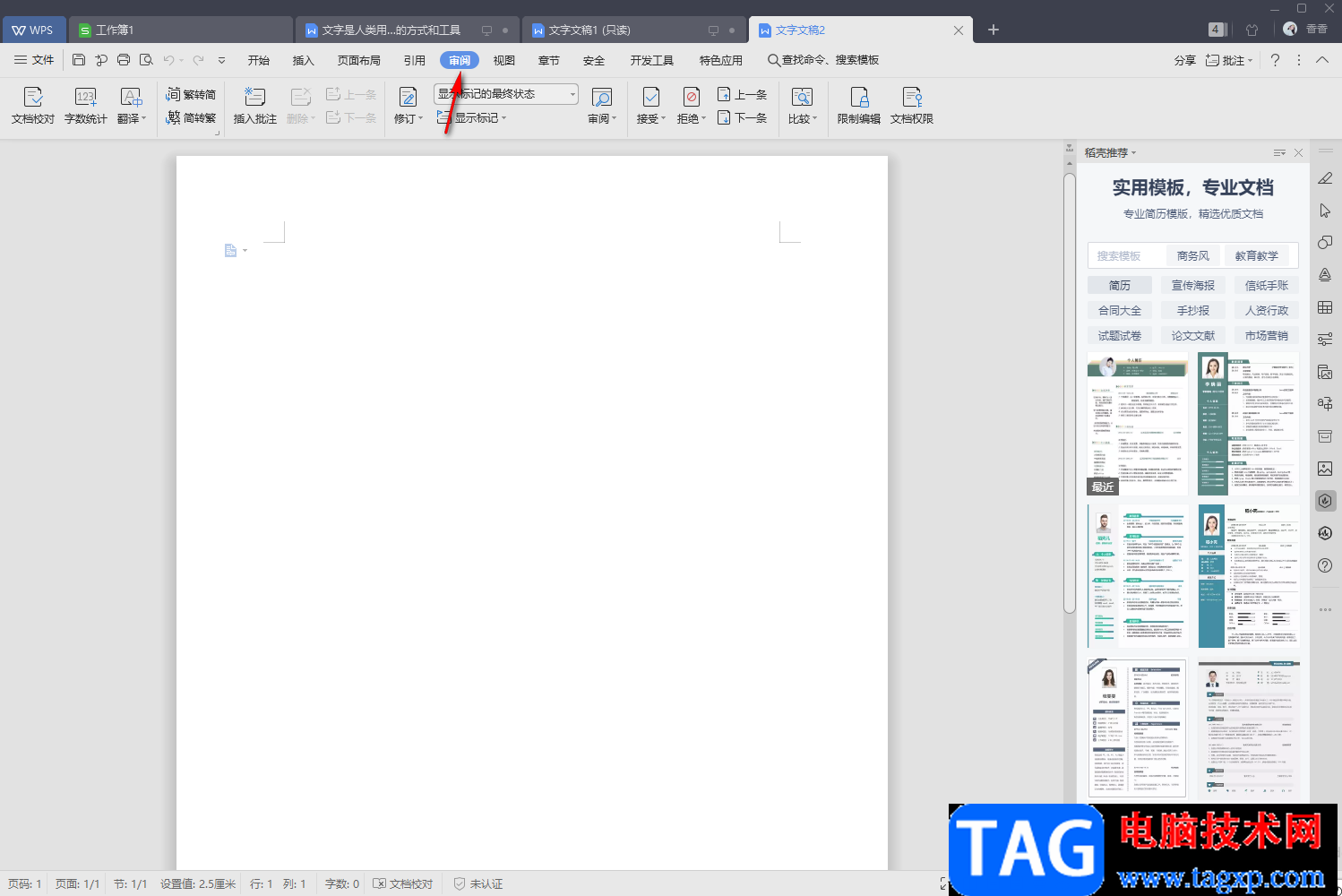Click the 查找命令、搜索模板 search box

(x=823, y=60)
